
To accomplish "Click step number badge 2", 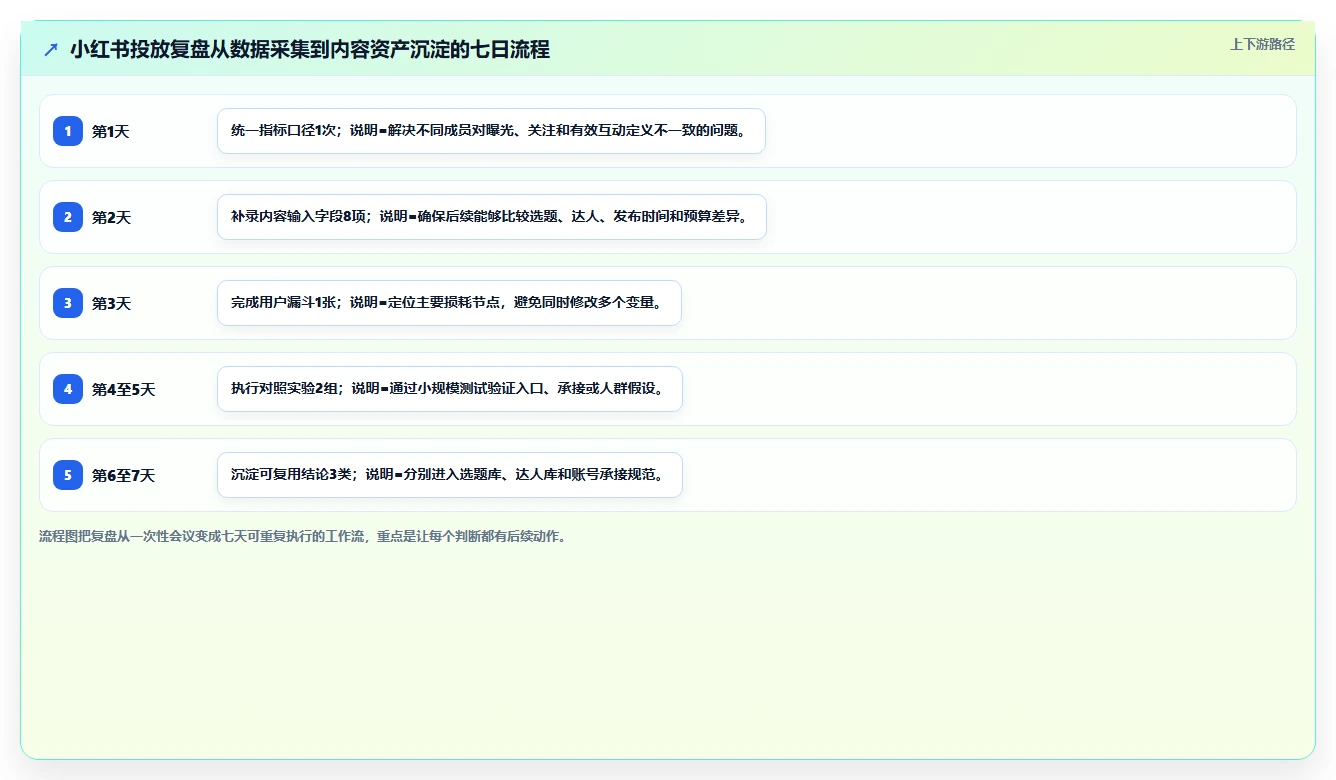I will point(68,217).
